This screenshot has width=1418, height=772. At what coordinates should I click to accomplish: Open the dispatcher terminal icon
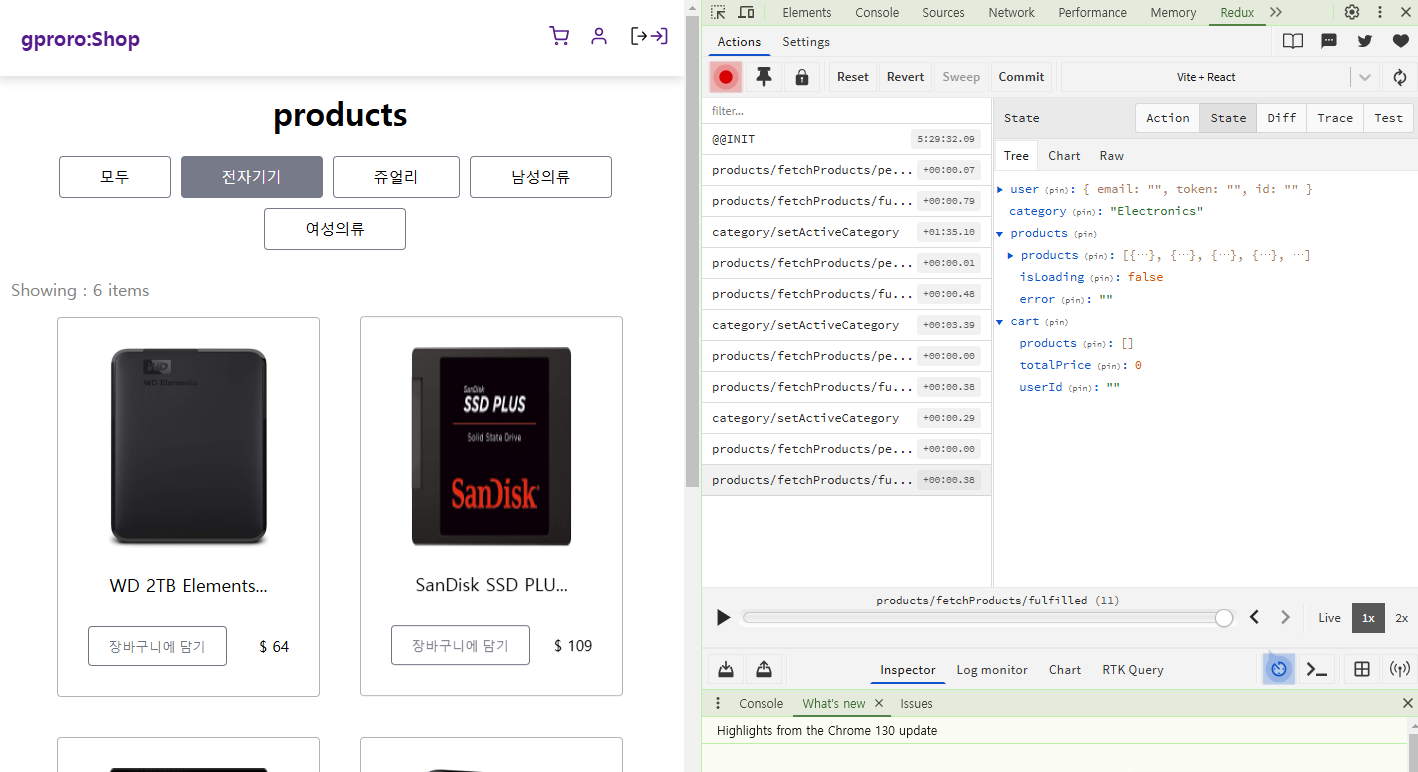pyautogui.click(x=1317, y=669)
